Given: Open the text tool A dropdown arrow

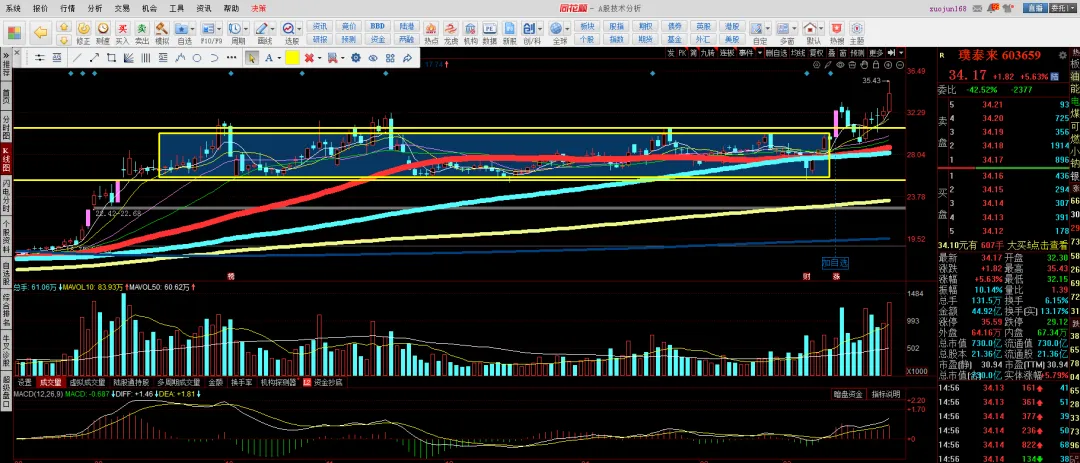Looking at the screenshot, I should (x=279, y=59).
